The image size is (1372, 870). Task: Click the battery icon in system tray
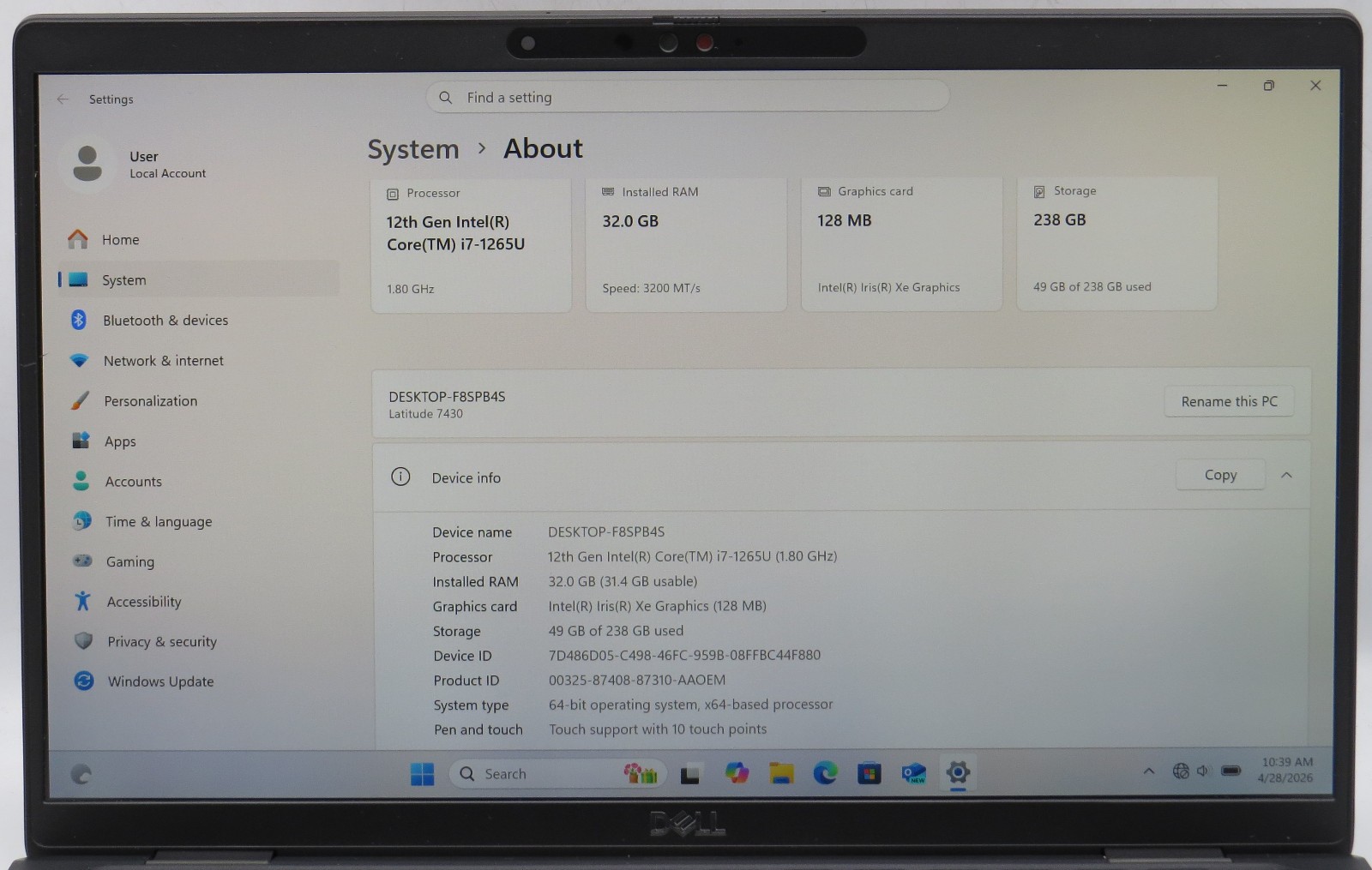pyautogui.click(x=1231, y=771)
